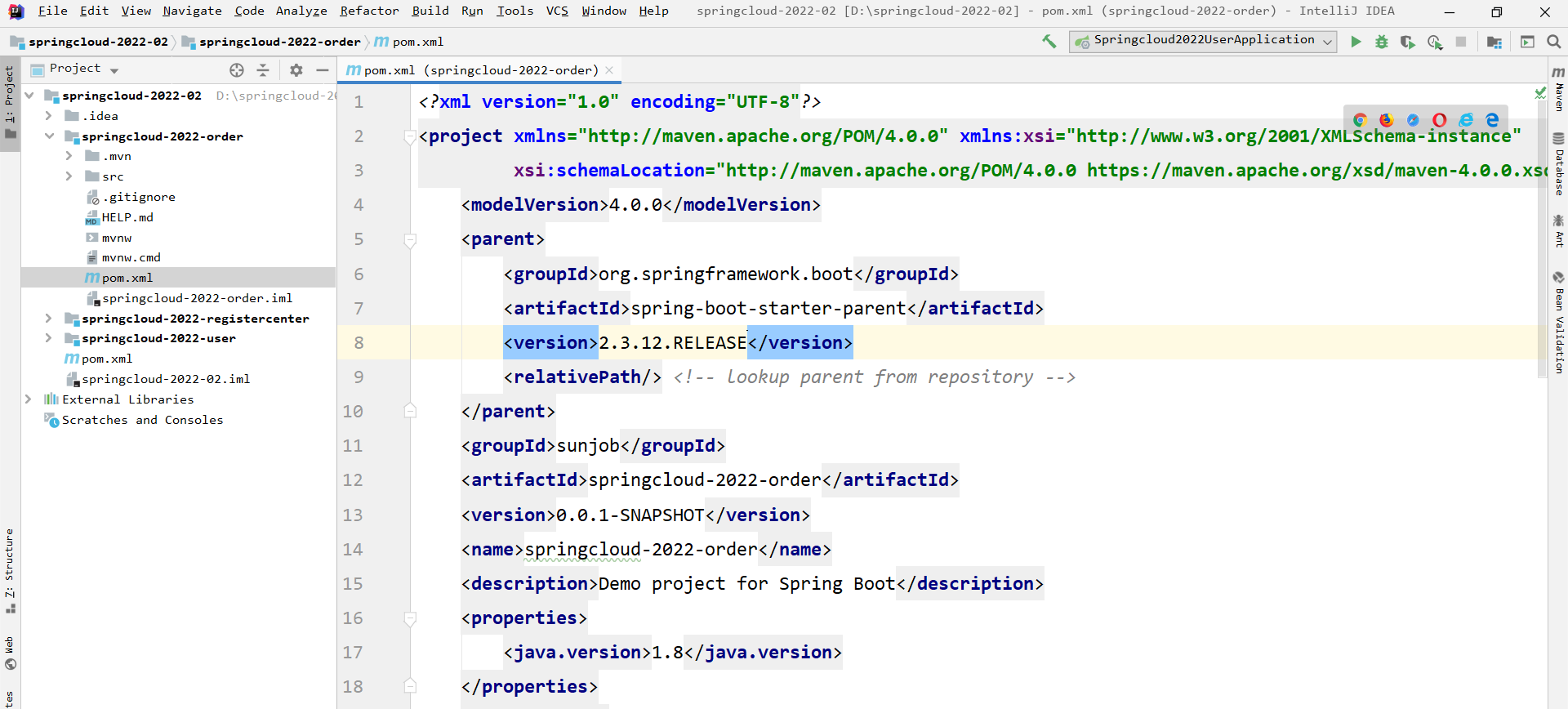
Task: Open pom.xml in Edge browser icon
Action: click(x=1492, y=120)
